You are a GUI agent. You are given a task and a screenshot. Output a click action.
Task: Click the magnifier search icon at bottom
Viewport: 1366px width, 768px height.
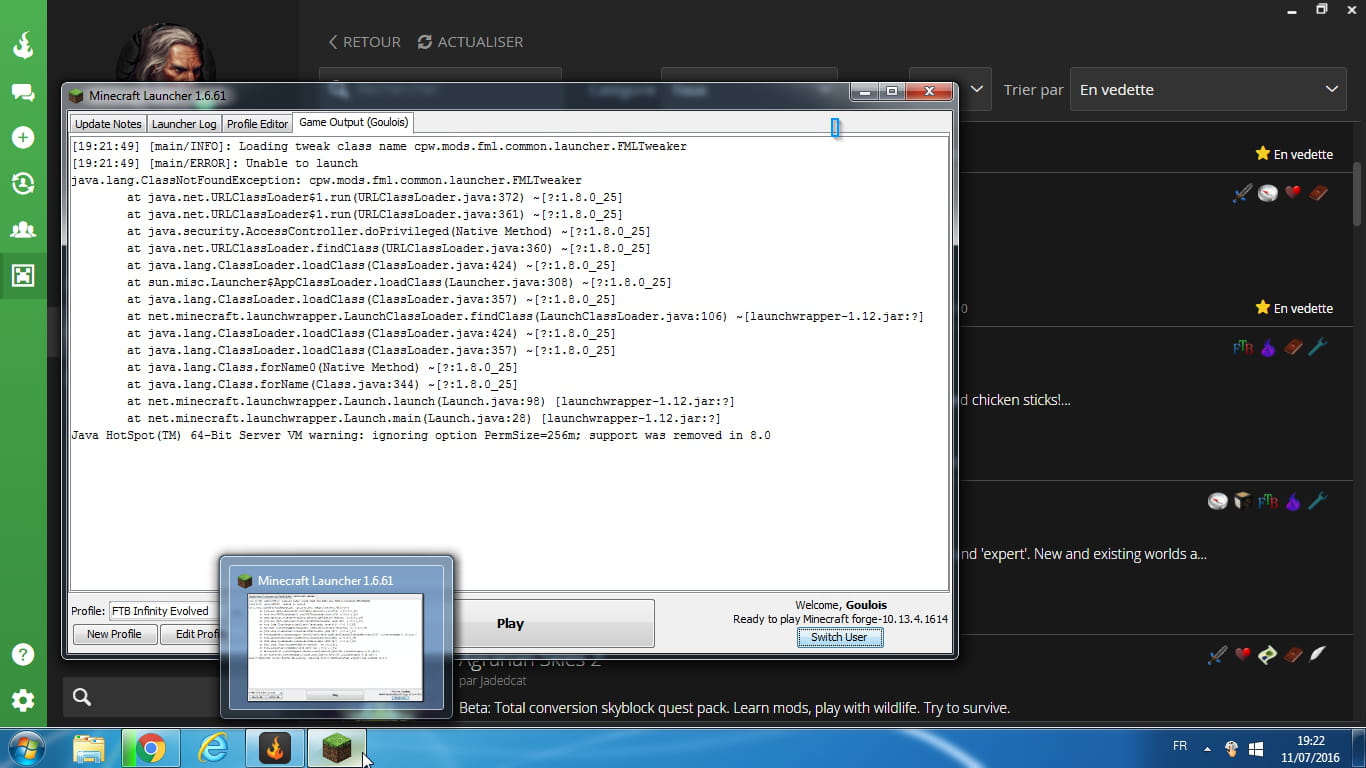[82, 697]
